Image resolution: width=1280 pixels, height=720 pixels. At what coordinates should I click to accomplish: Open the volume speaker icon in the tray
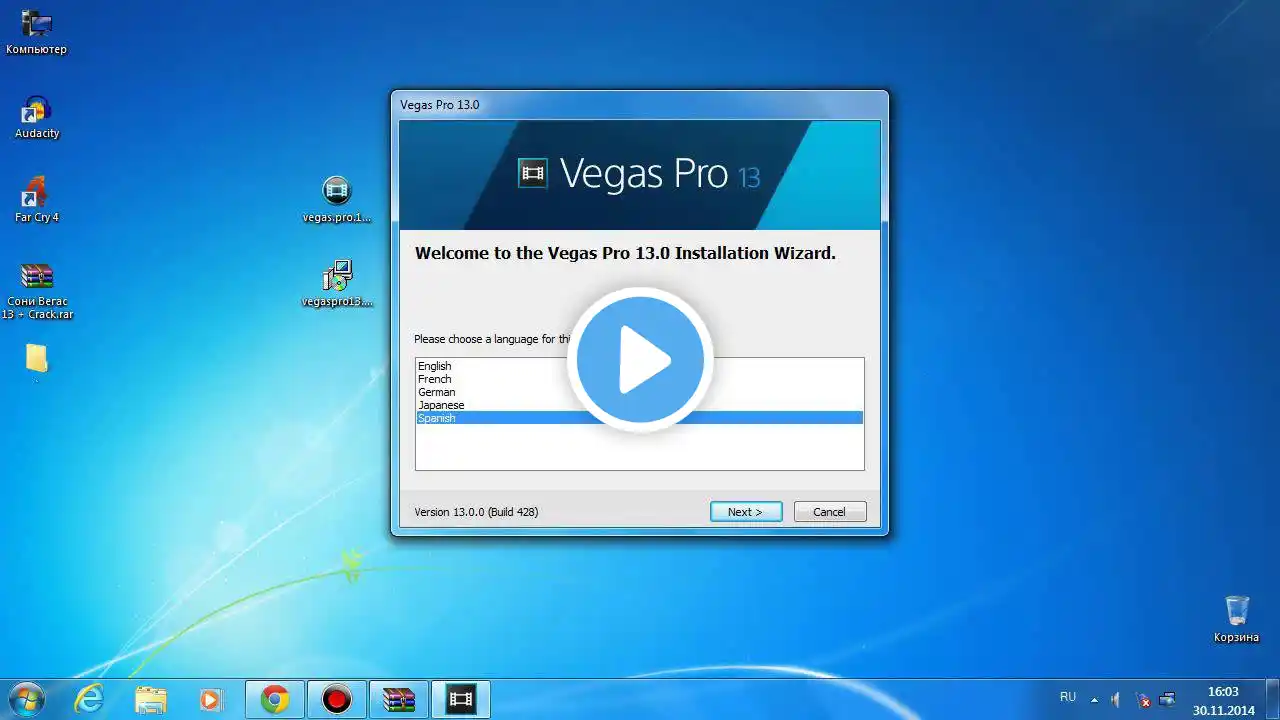pos(1116,700)
